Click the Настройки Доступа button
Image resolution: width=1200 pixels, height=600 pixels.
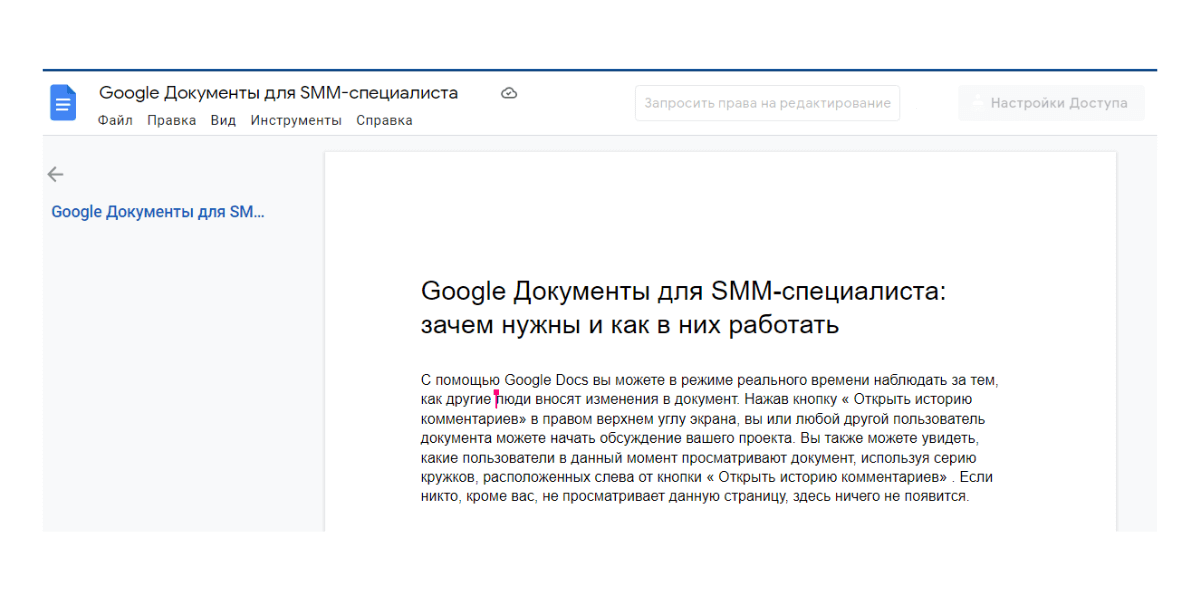pyautogui.click(x=1051, y=103)
